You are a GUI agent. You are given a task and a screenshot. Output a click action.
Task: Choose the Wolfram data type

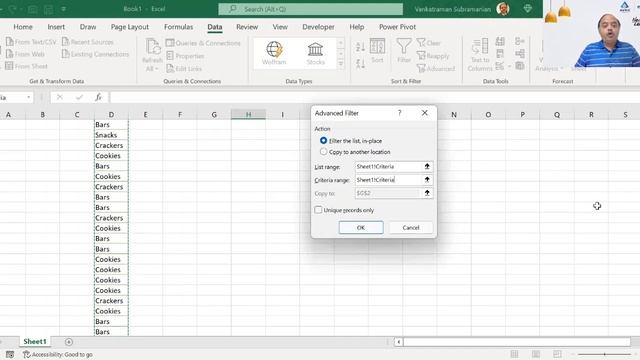click(x=274, y=53)
